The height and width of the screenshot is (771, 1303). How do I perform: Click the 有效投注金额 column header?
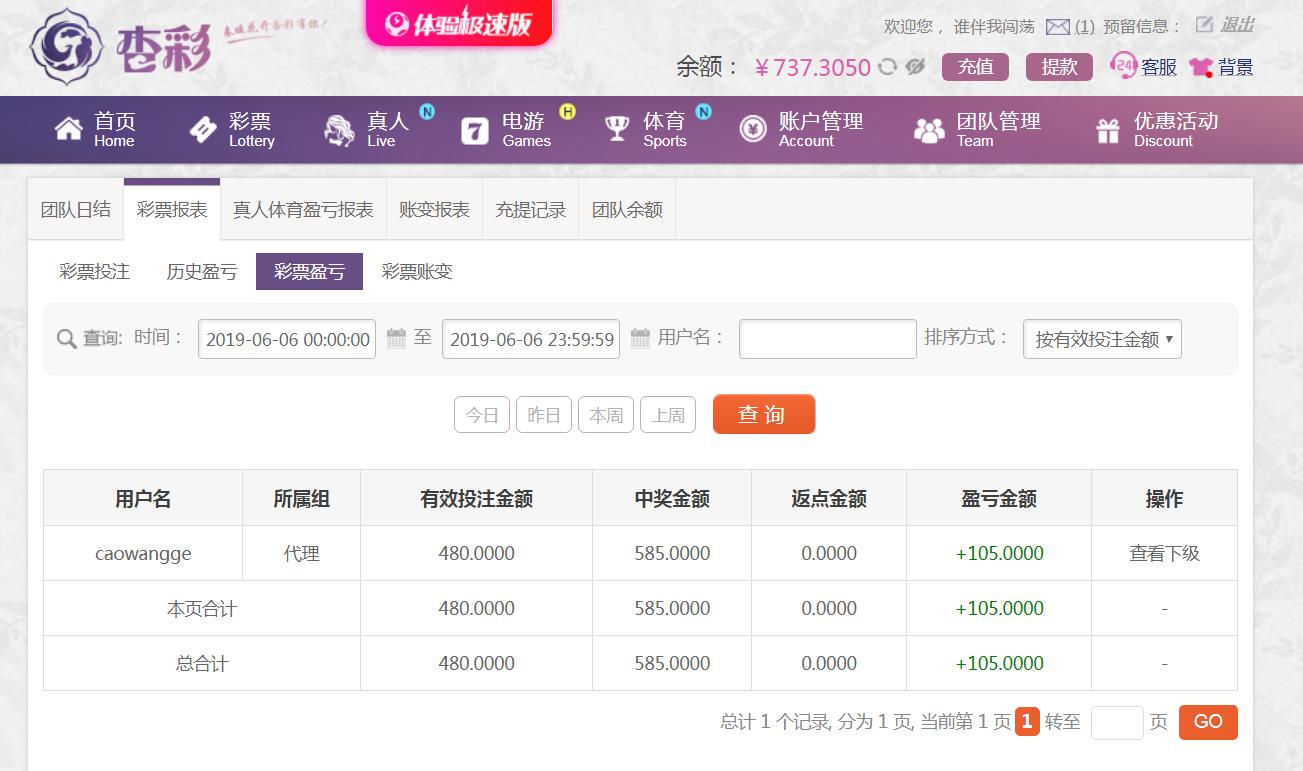click(x=476, y=498)
